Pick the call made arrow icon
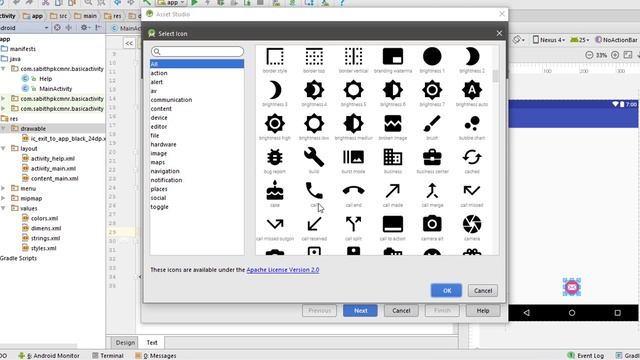The image size is (640, 360). tap(393, 191)
